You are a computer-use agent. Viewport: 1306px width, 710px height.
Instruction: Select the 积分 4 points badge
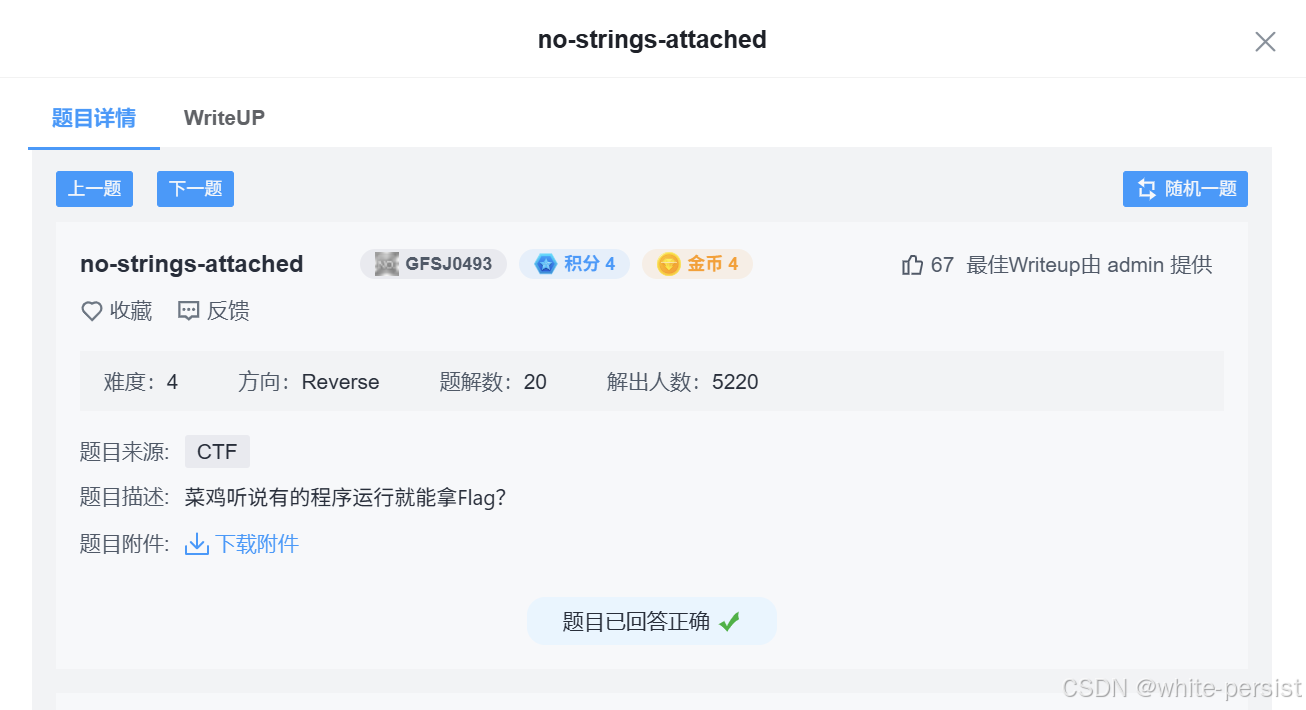(574, 263)
